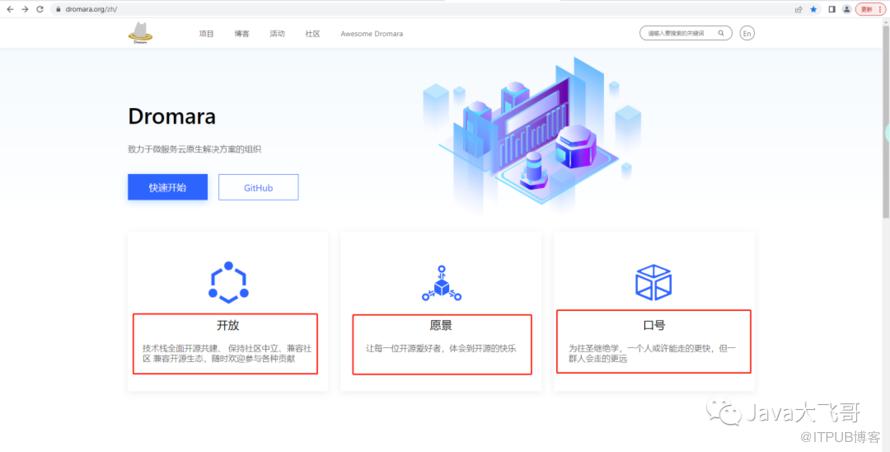The image size is (890, 452).
Task: Open the 活动 menu item
Action: [x=277, y=34]
